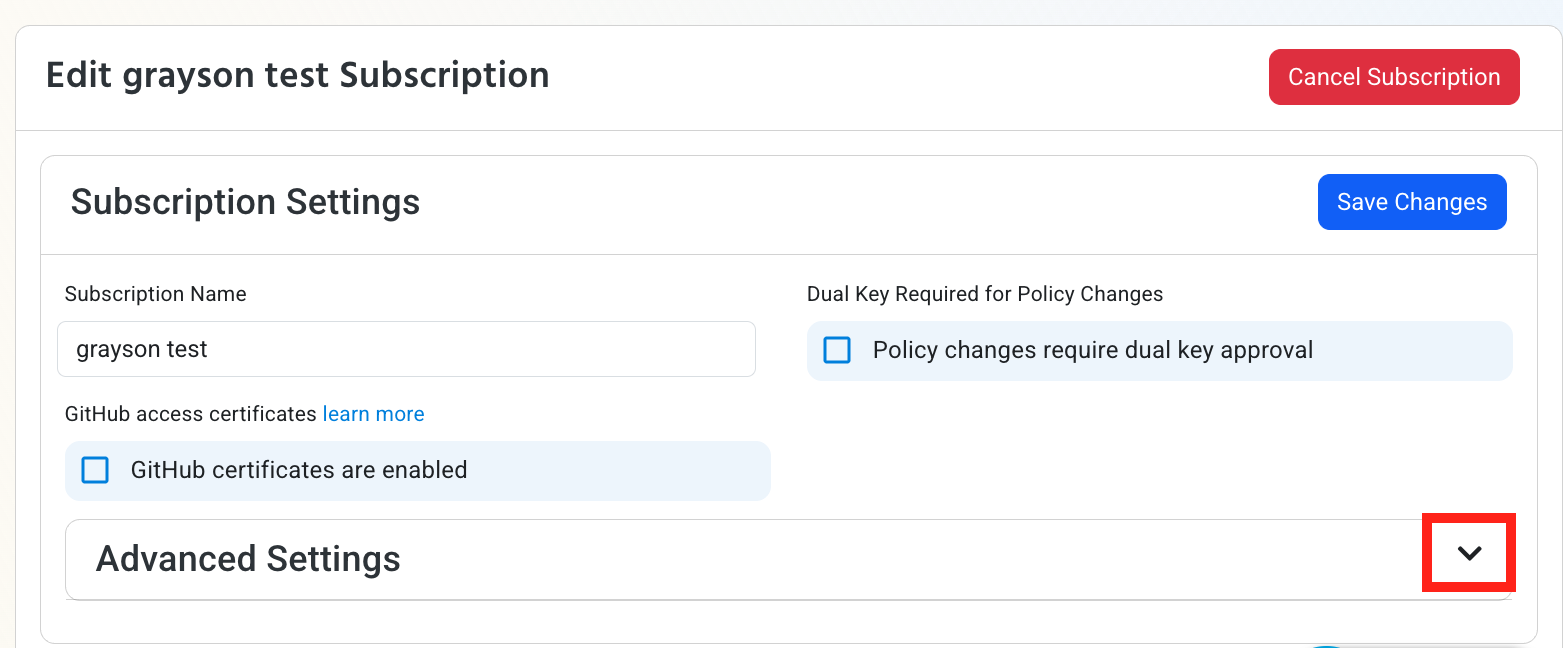Click the Subscription Settings section title
This screenshot has height=648, width=1563.
coord(245,201)
